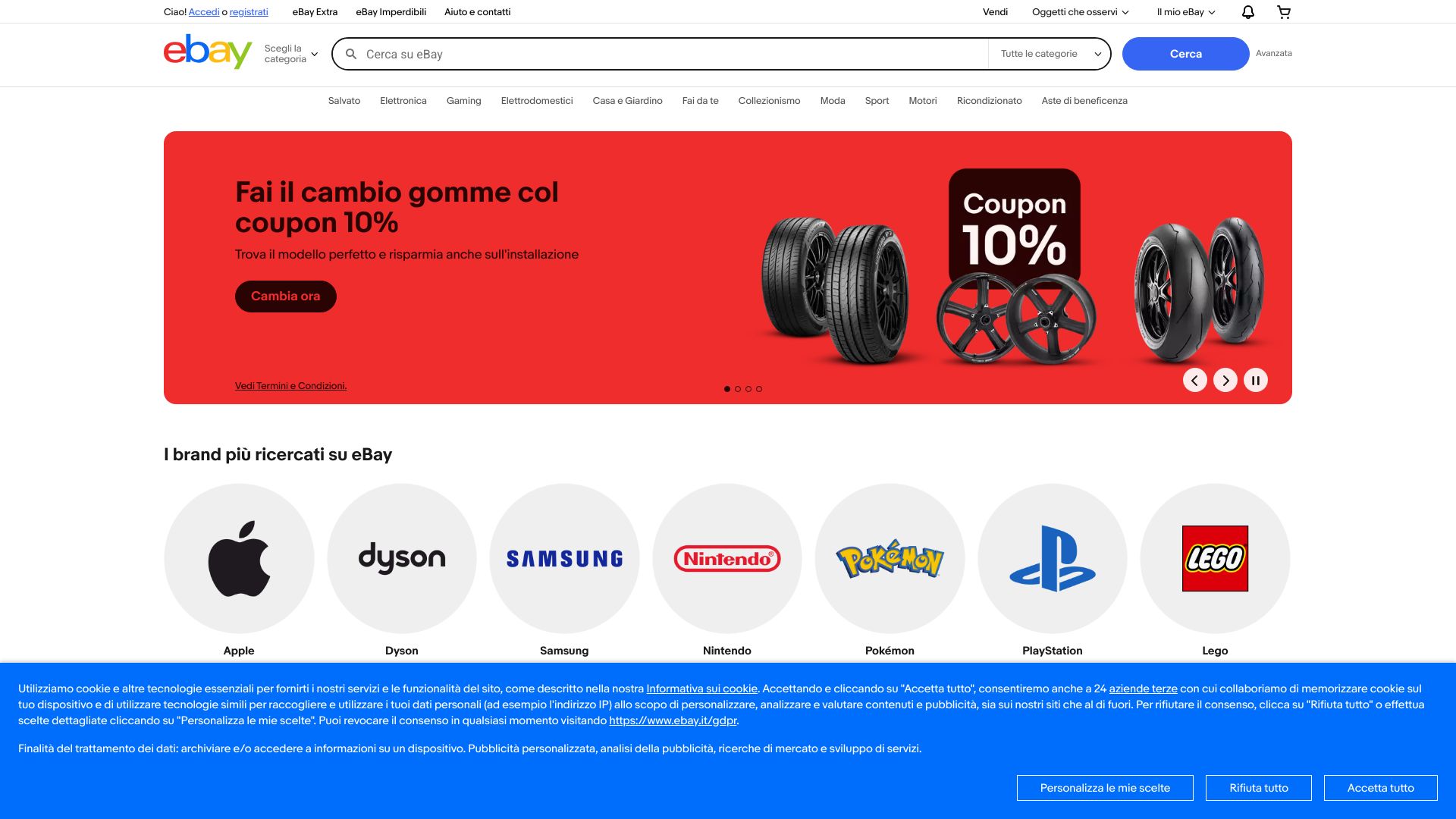Pause the banner carousel
This screenshot has height=819, width=1456.
(1256, 380)
